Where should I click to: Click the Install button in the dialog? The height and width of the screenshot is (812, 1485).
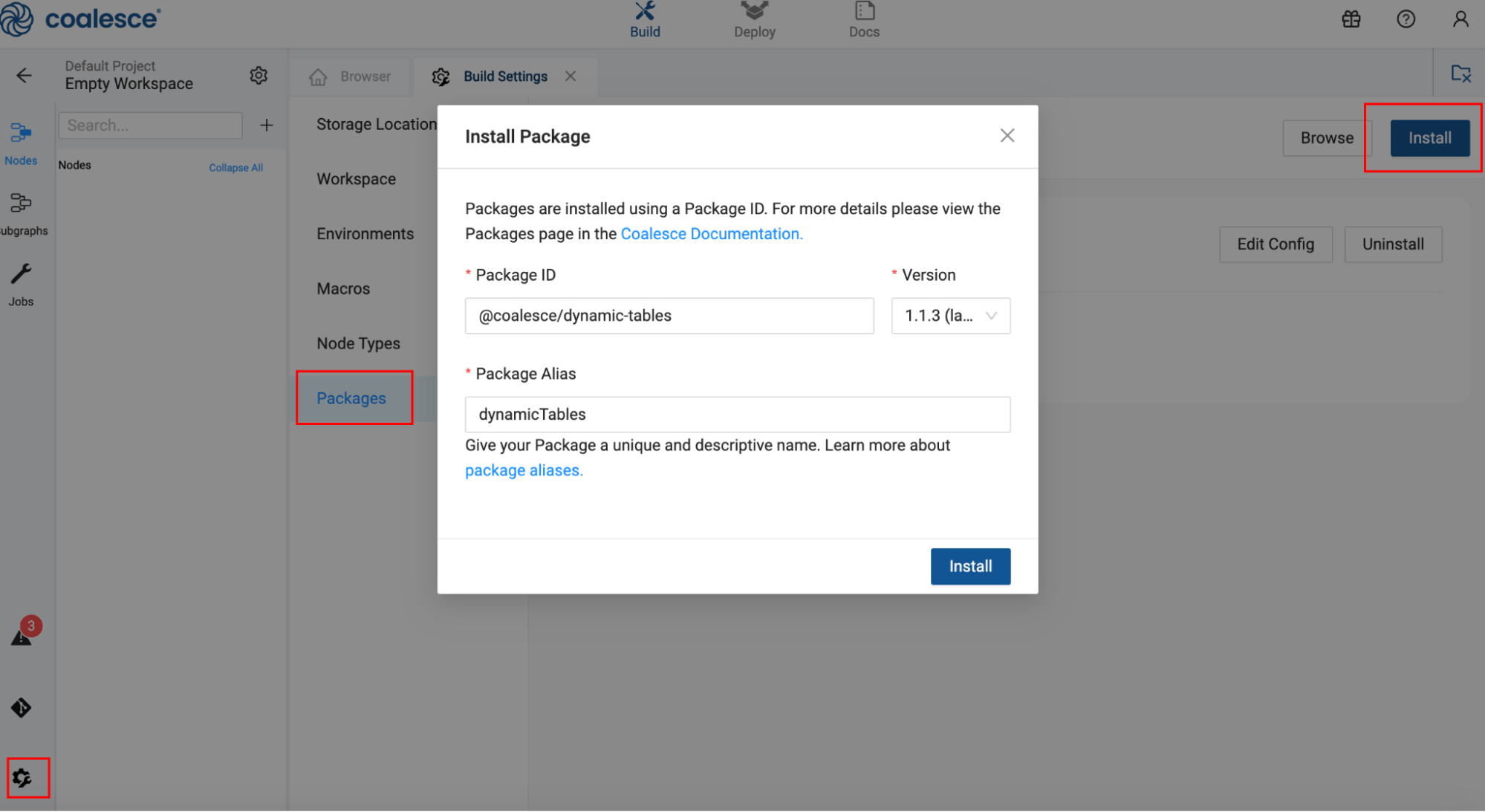[969, 566]
